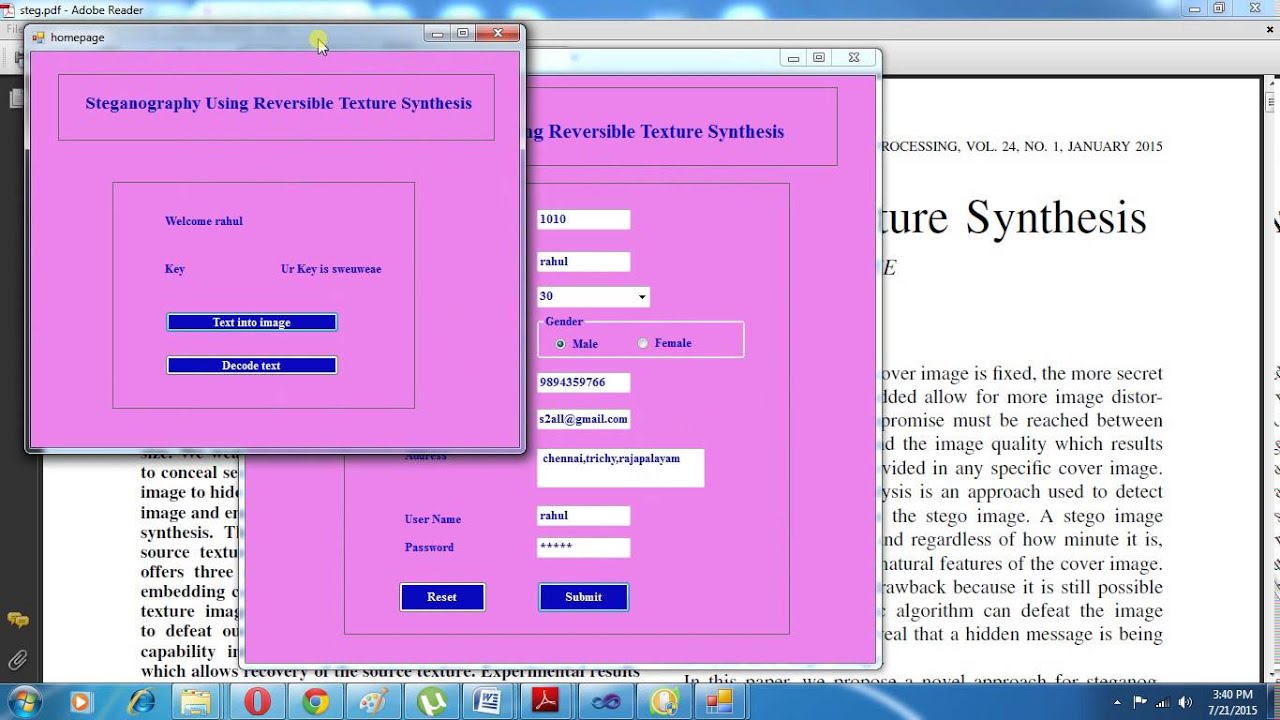Screen dimensions: 1280x720
Task: Click the attachments paperclip in Adobe Reader sidebar
Action: tap(17, 660)
